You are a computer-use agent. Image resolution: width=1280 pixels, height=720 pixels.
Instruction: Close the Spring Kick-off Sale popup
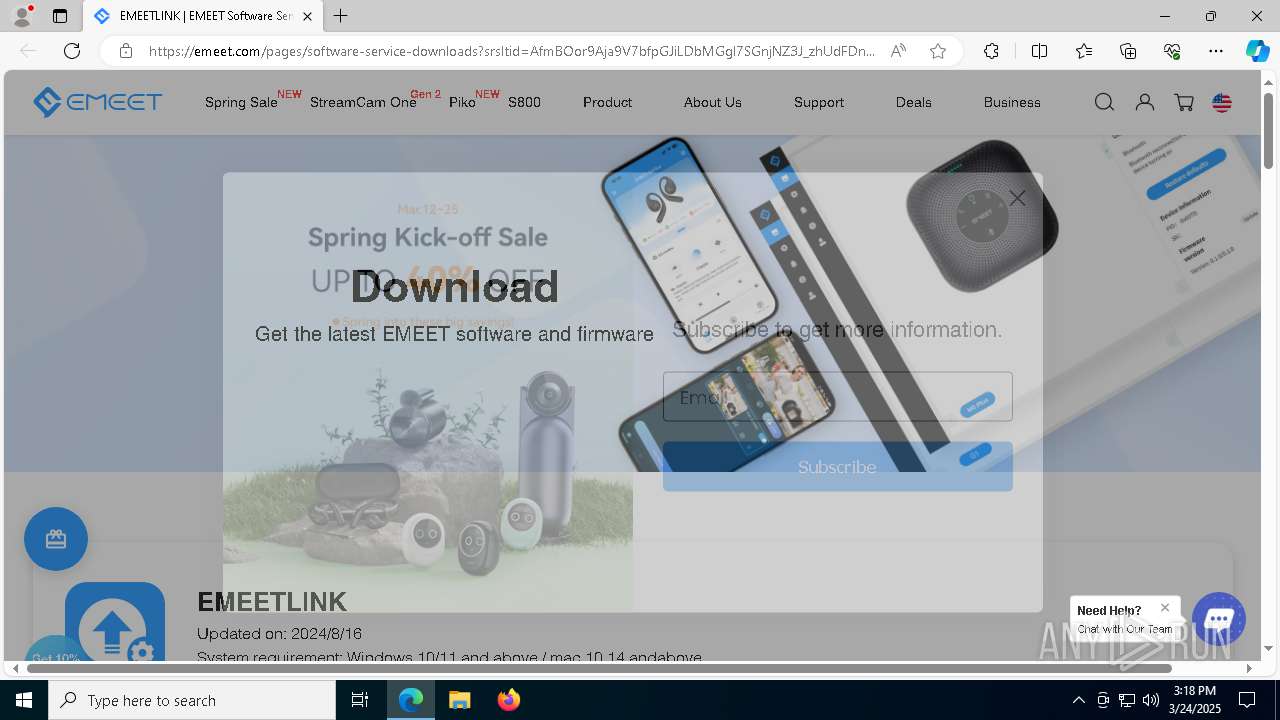point(1017,198)
